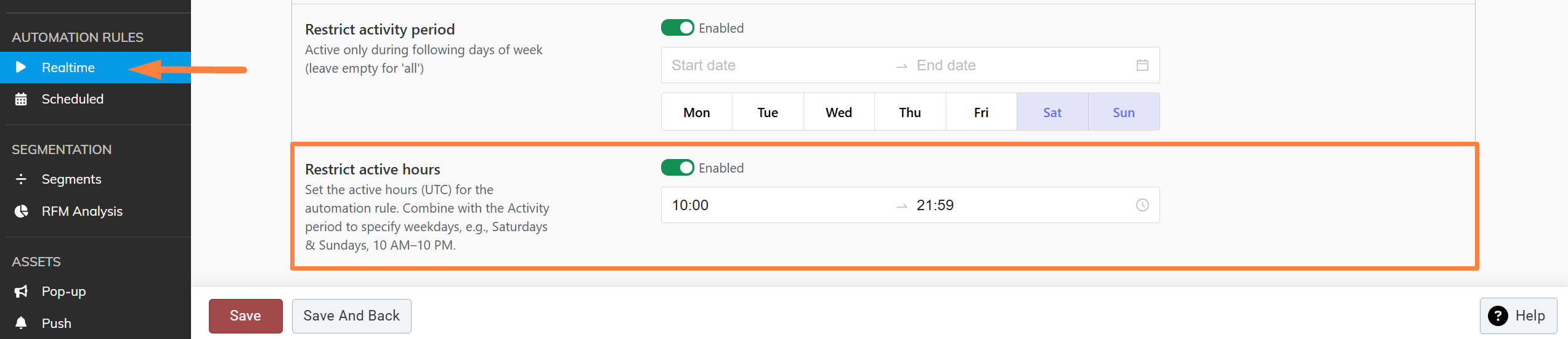The width and height of the screenshot is (1568, 339).
Task: Click the Pop-up megaphone icon
Action: 21,292
